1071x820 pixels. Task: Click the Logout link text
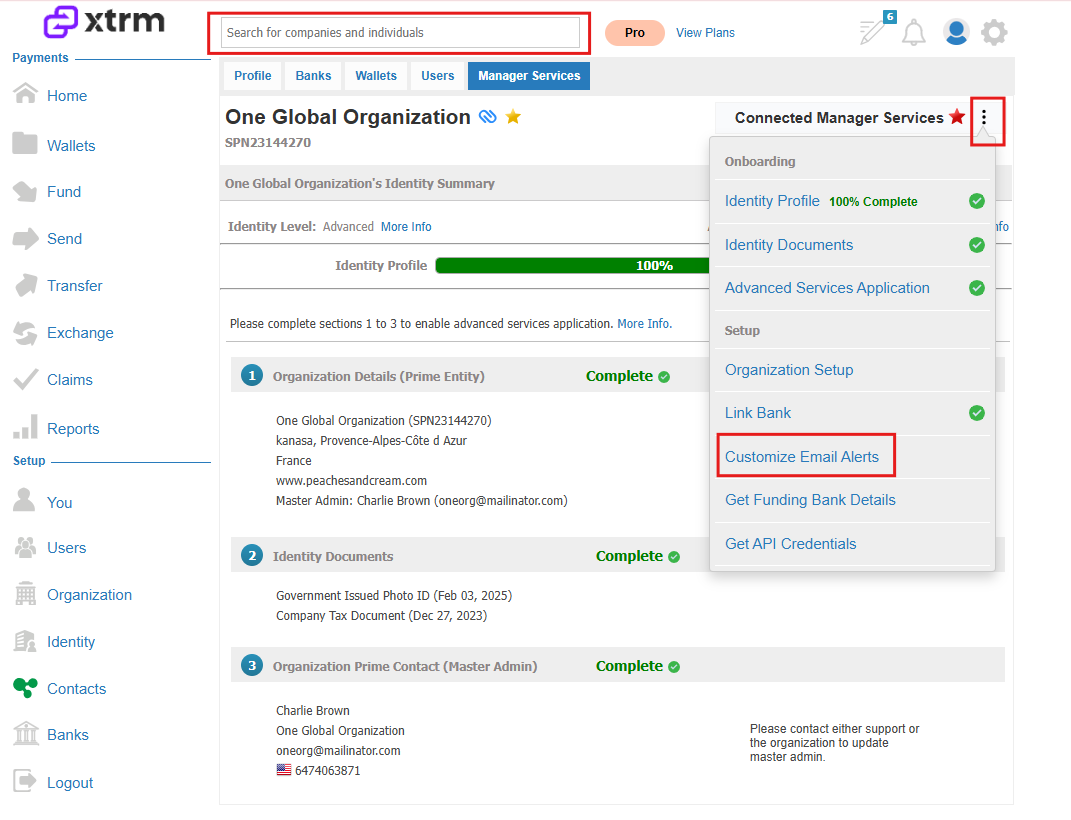(70, 782)
